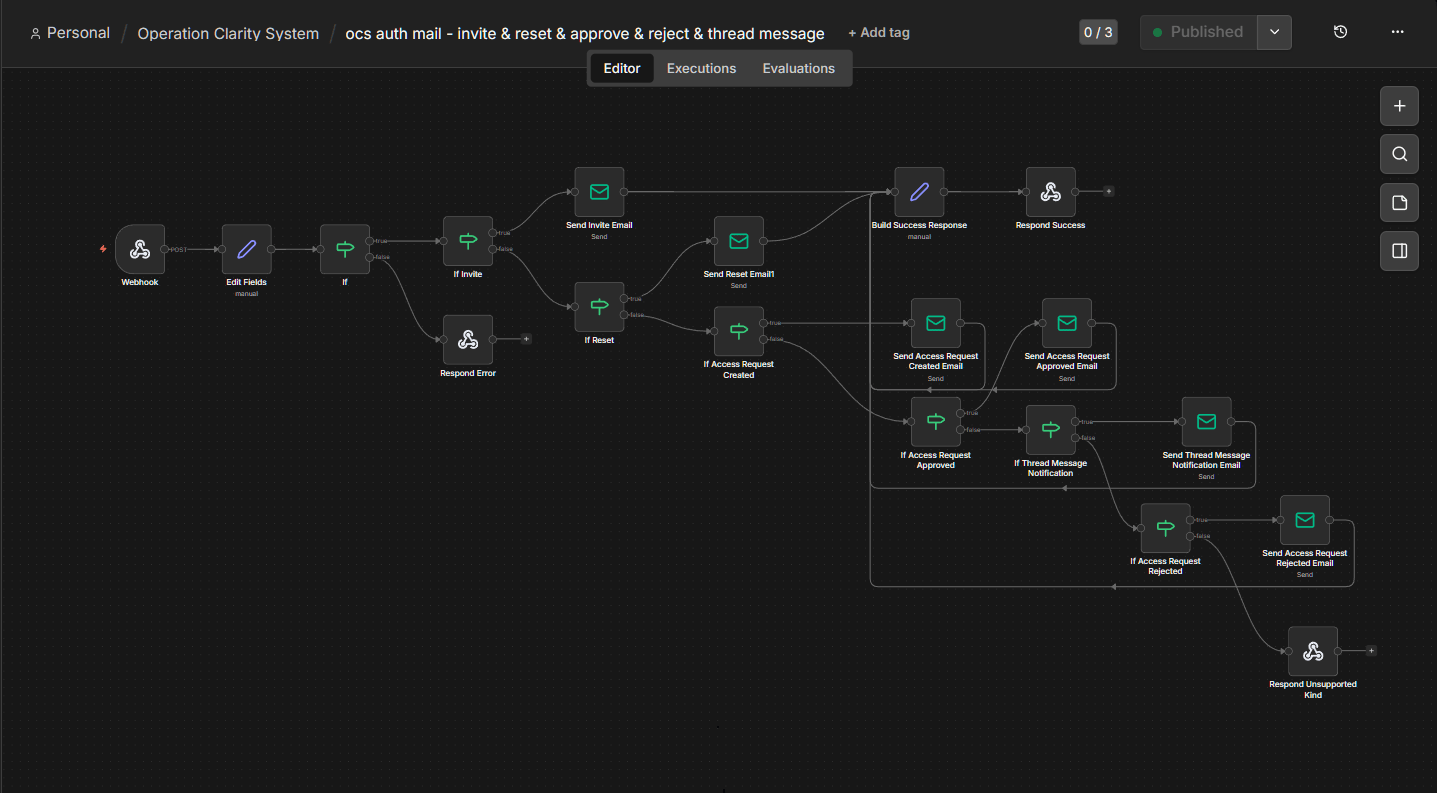Toggle the side panel with the columns icon

click(1399, 250)
